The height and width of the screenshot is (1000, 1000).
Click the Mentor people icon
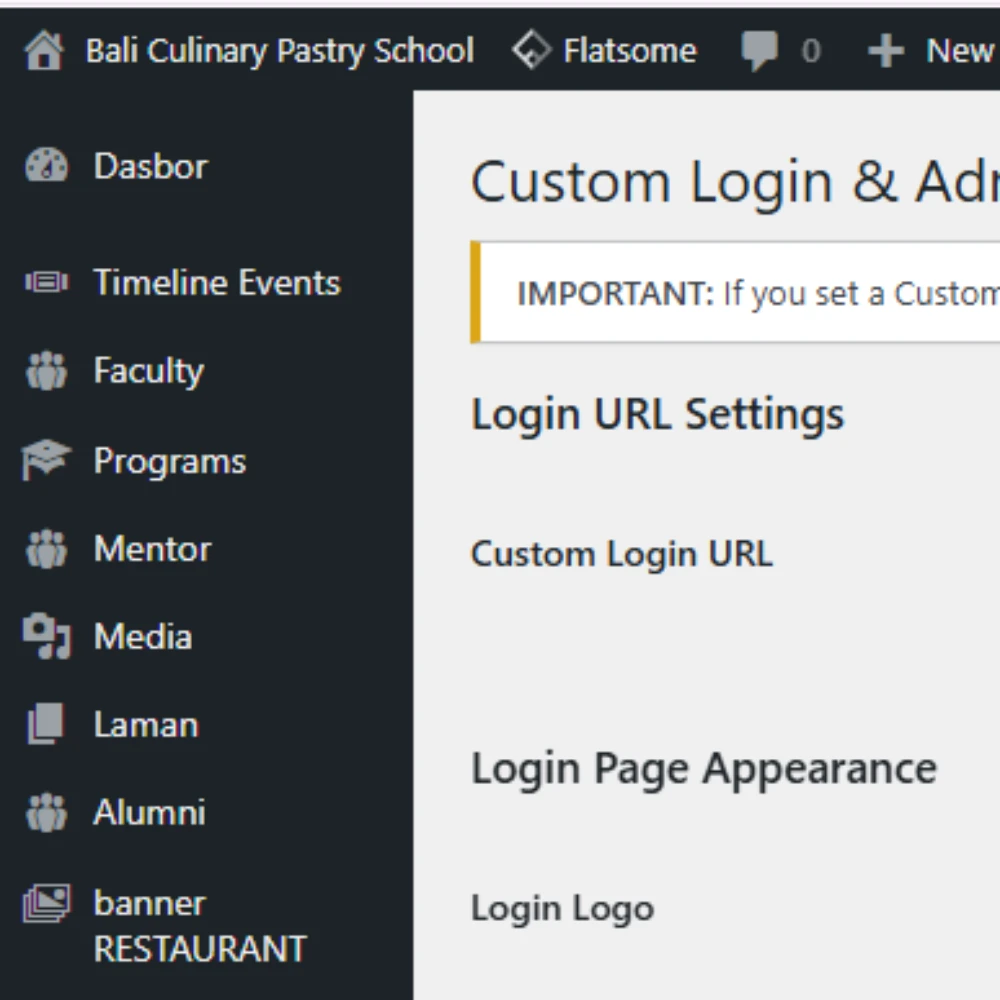point(46,549)
